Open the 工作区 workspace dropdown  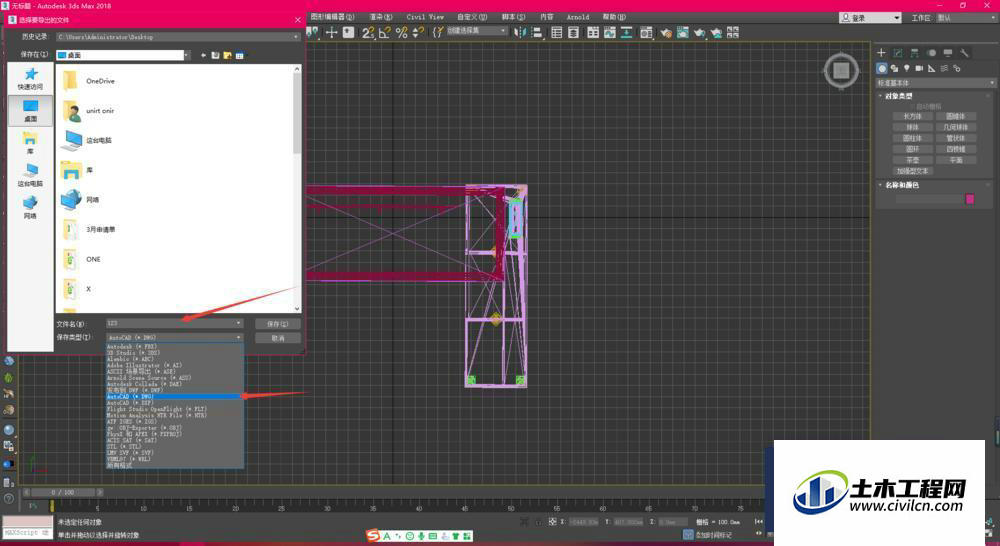point(965,18)
